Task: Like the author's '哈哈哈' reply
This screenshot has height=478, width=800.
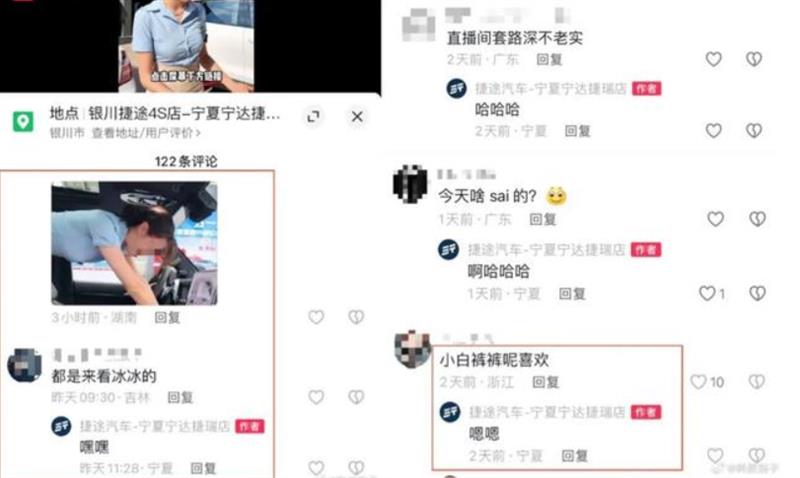Action: coord(713,131)
